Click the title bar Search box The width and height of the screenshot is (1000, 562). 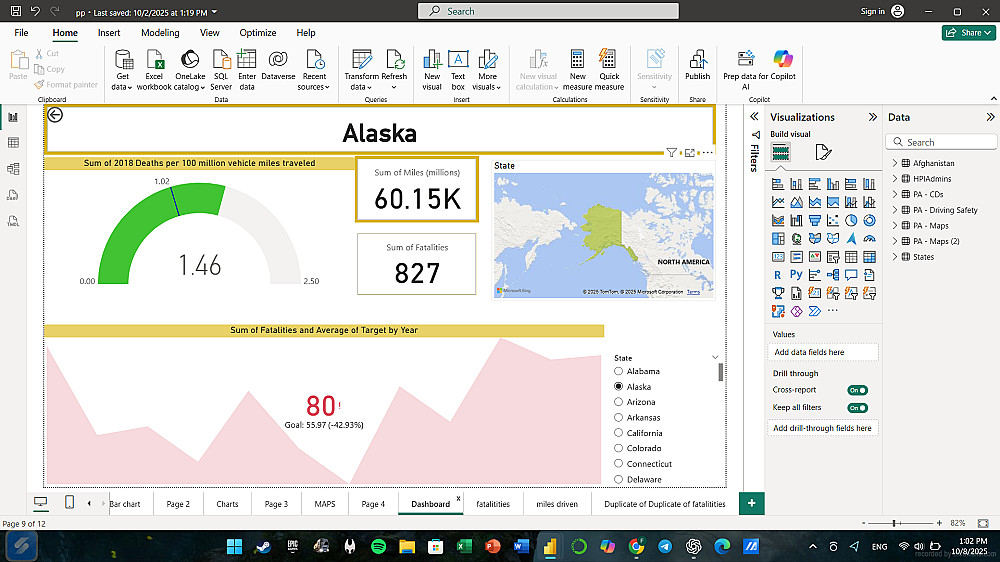tap(548, 11)
